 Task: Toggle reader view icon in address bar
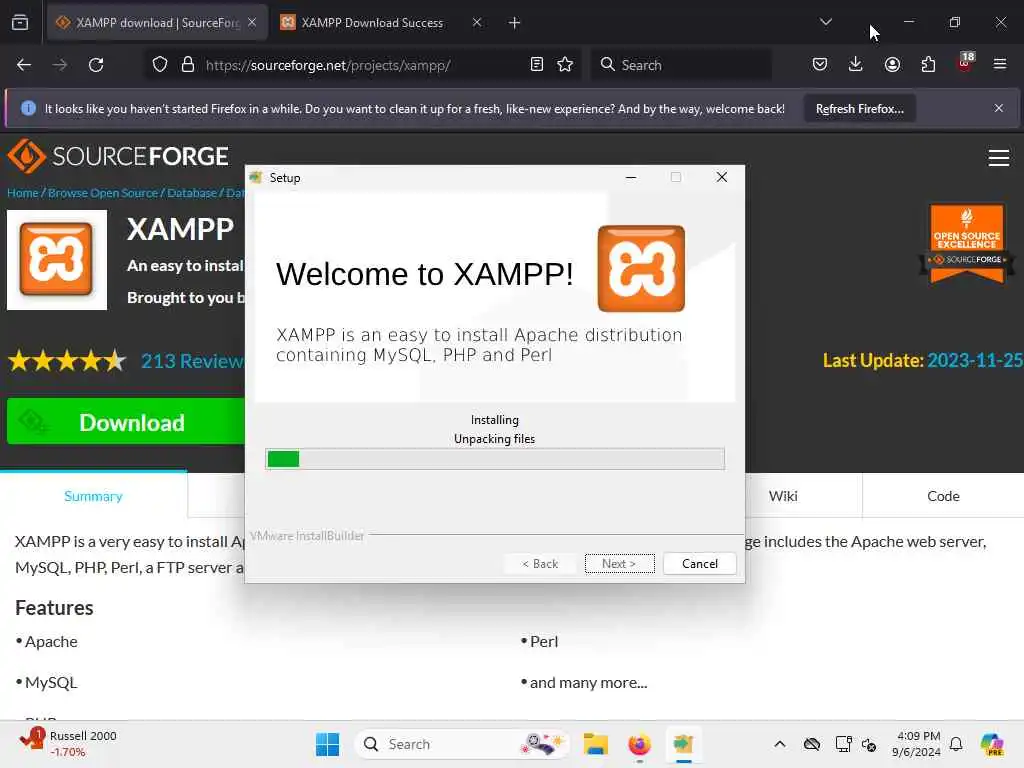(537, 65)
